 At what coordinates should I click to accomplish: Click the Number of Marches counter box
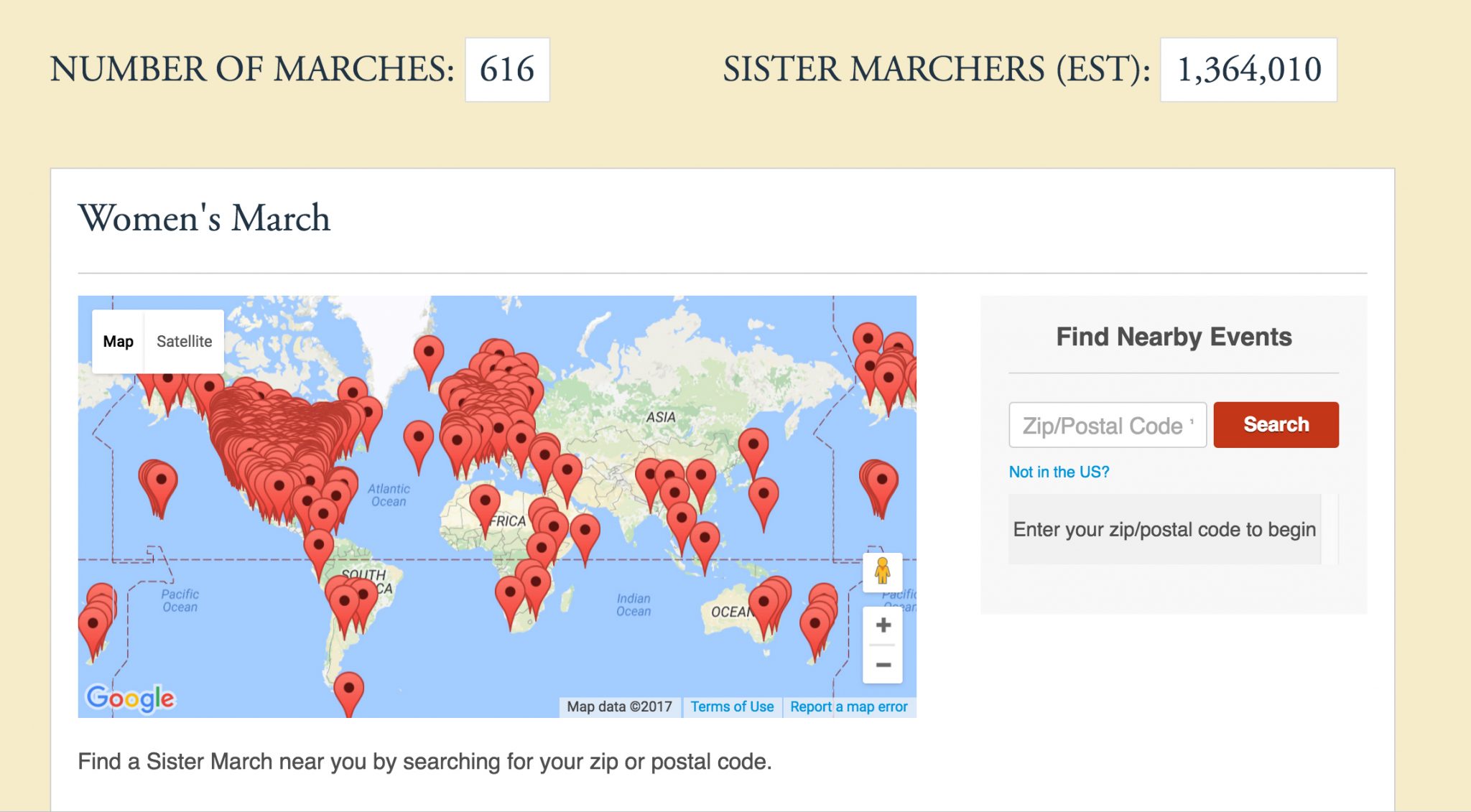(x=507, y=70)
